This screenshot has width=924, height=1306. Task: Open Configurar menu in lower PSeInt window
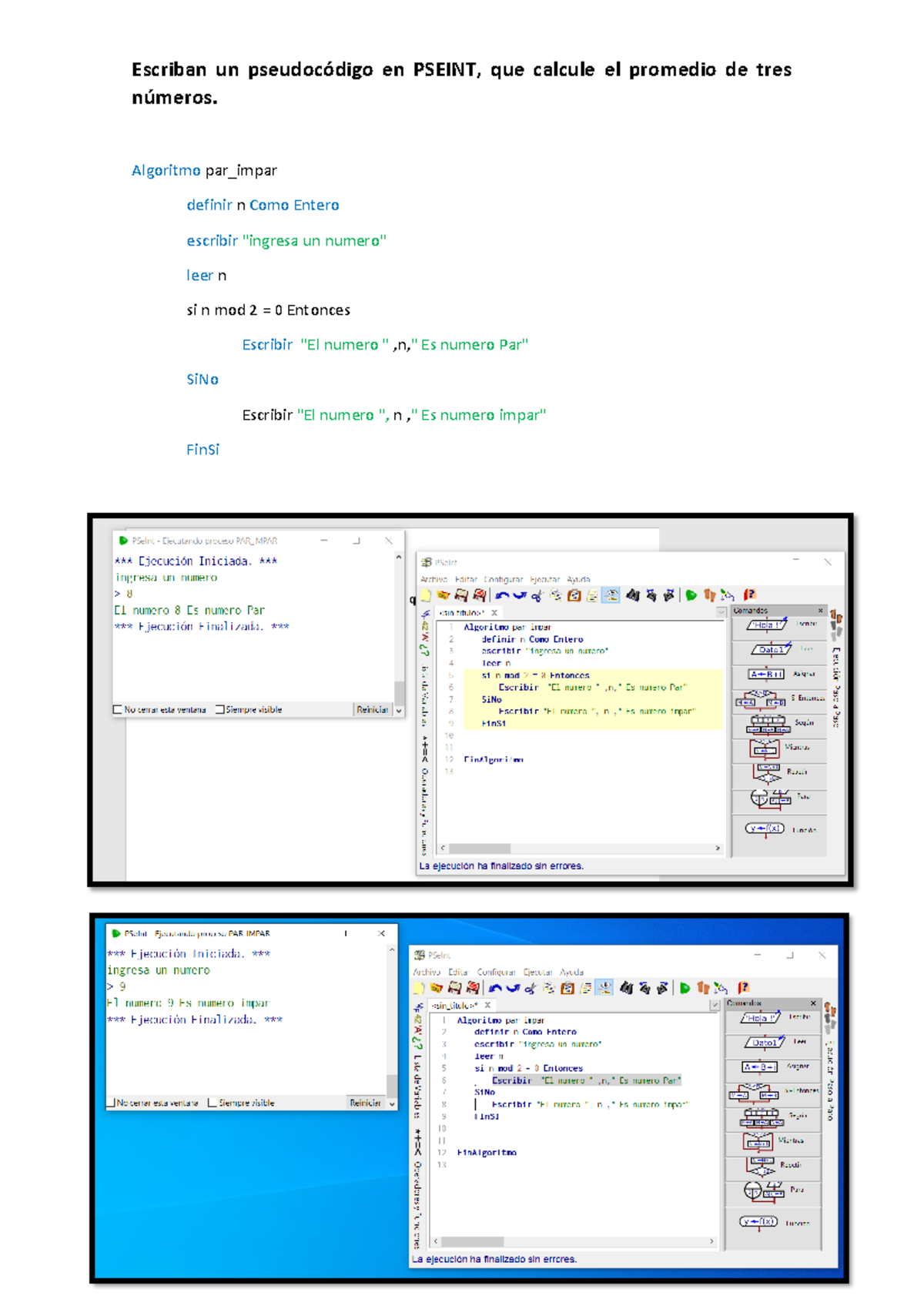[496, 972]
